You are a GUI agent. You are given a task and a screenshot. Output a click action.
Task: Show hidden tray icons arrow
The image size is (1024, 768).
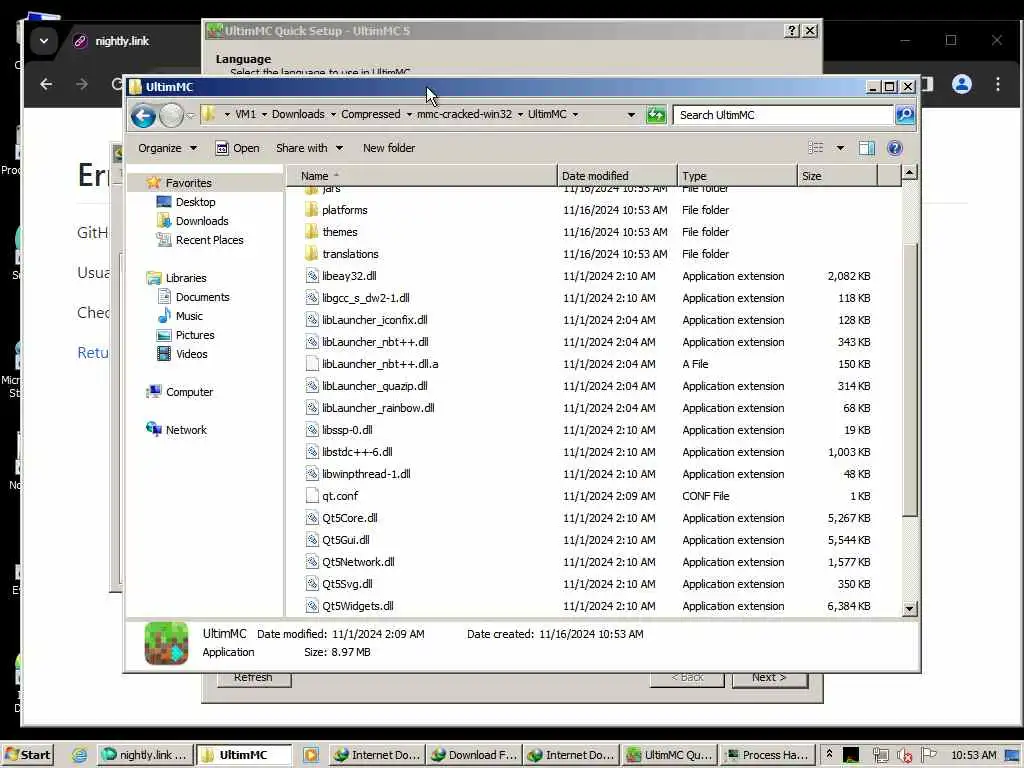click(829, 754)
